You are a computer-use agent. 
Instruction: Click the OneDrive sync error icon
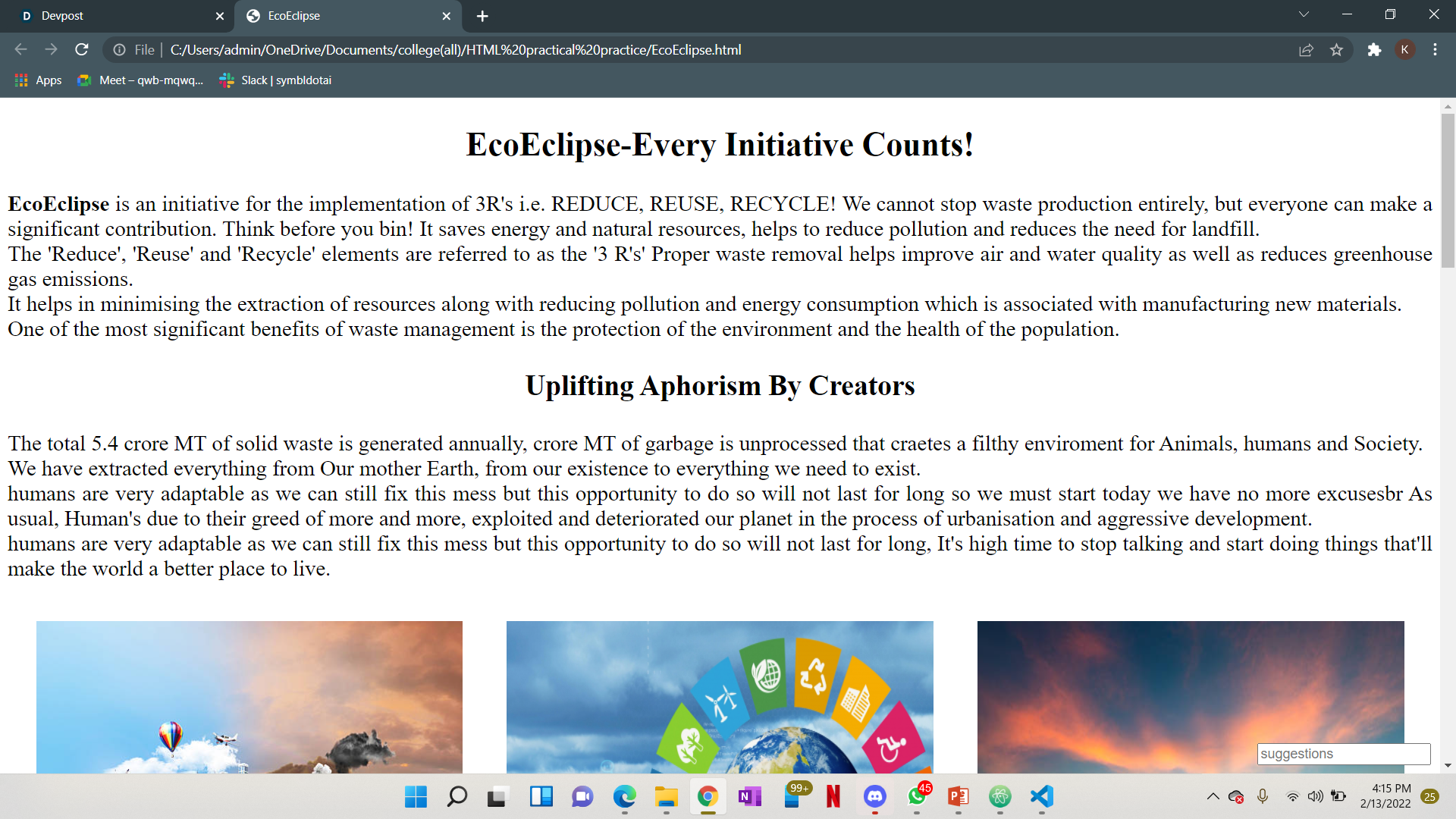pos(1236,797)
